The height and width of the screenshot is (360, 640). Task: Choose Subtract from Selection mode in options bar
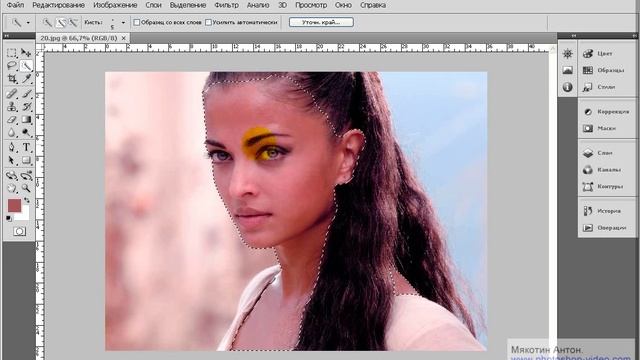coord(73,23)
